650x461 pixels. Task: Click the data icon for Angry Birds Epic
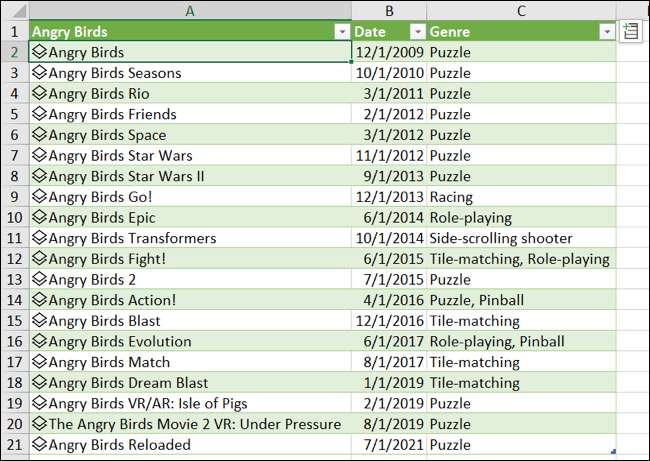[40, 217]
